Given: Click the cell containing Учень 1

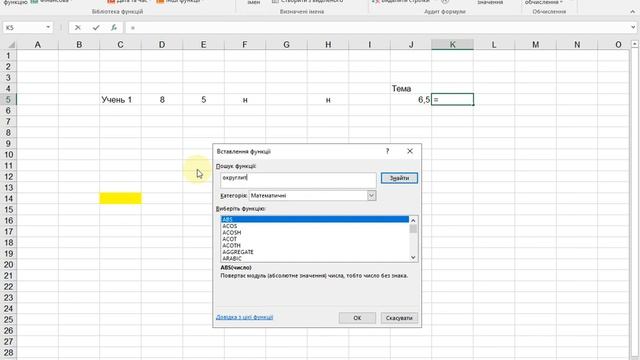Looking at the screenshot, I should pos(120,100).
